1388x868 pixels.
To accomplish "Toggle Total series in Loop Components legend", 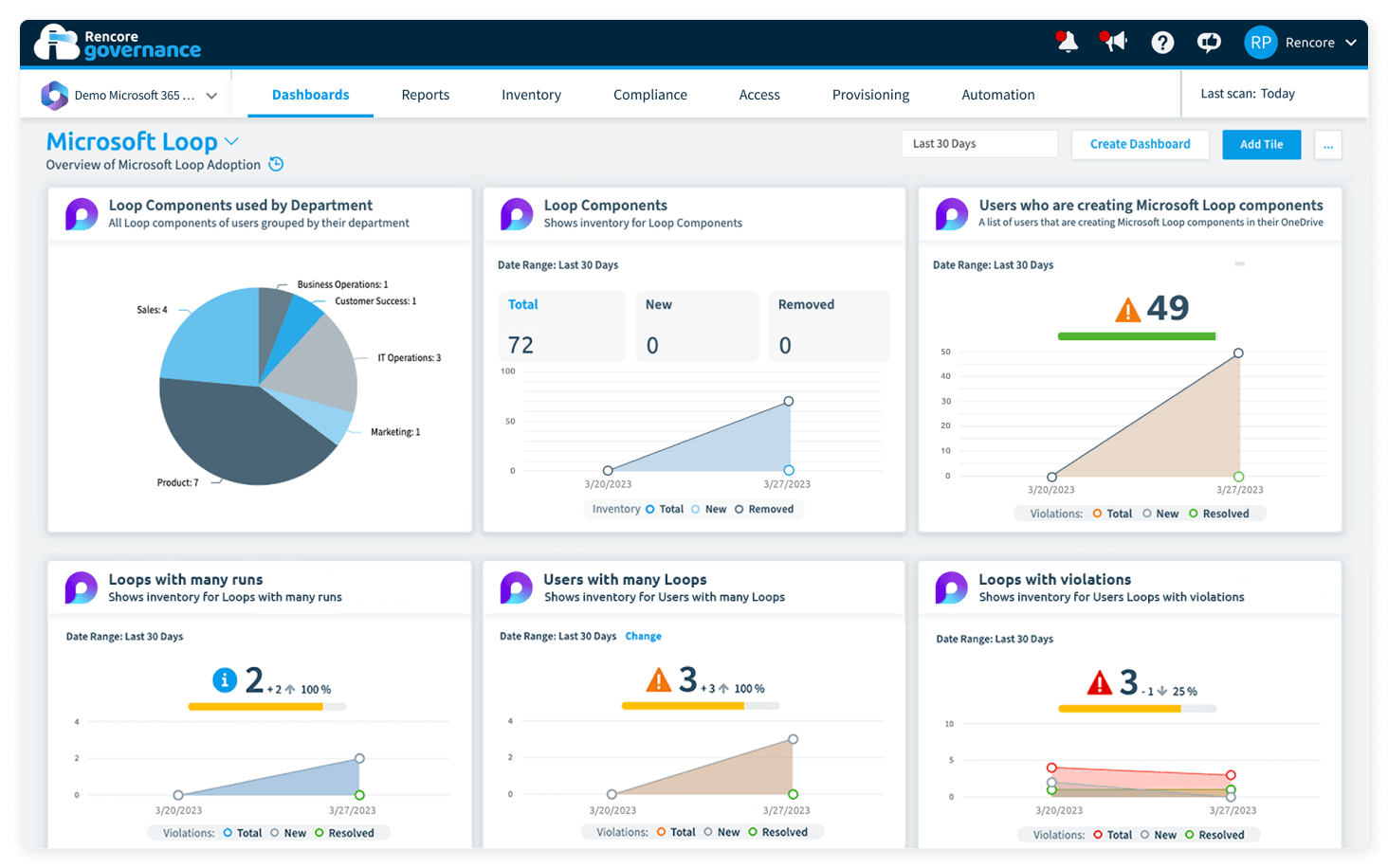I will (x=665, y=509).
